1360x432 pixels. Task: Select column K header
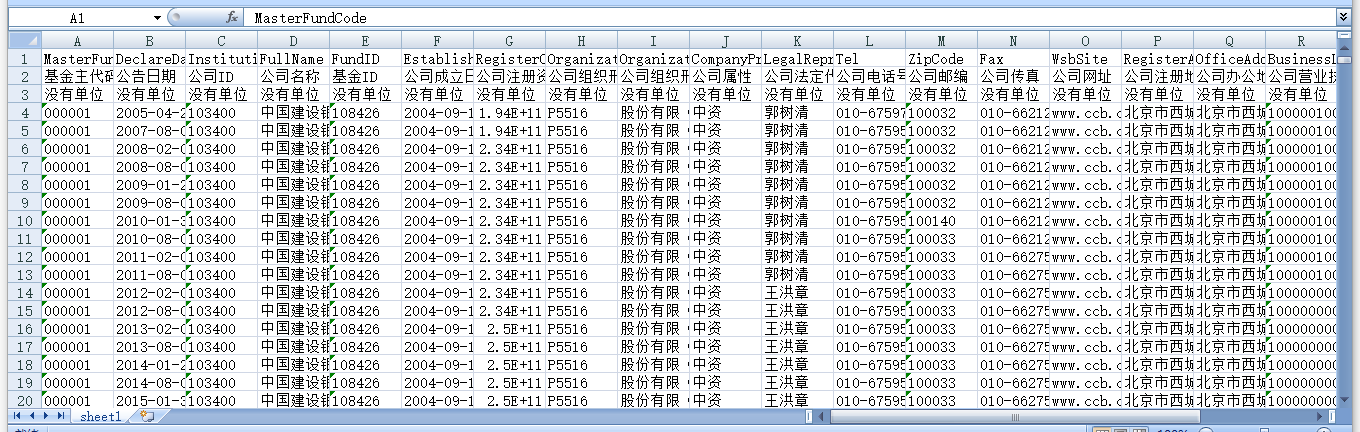point(797,41)
